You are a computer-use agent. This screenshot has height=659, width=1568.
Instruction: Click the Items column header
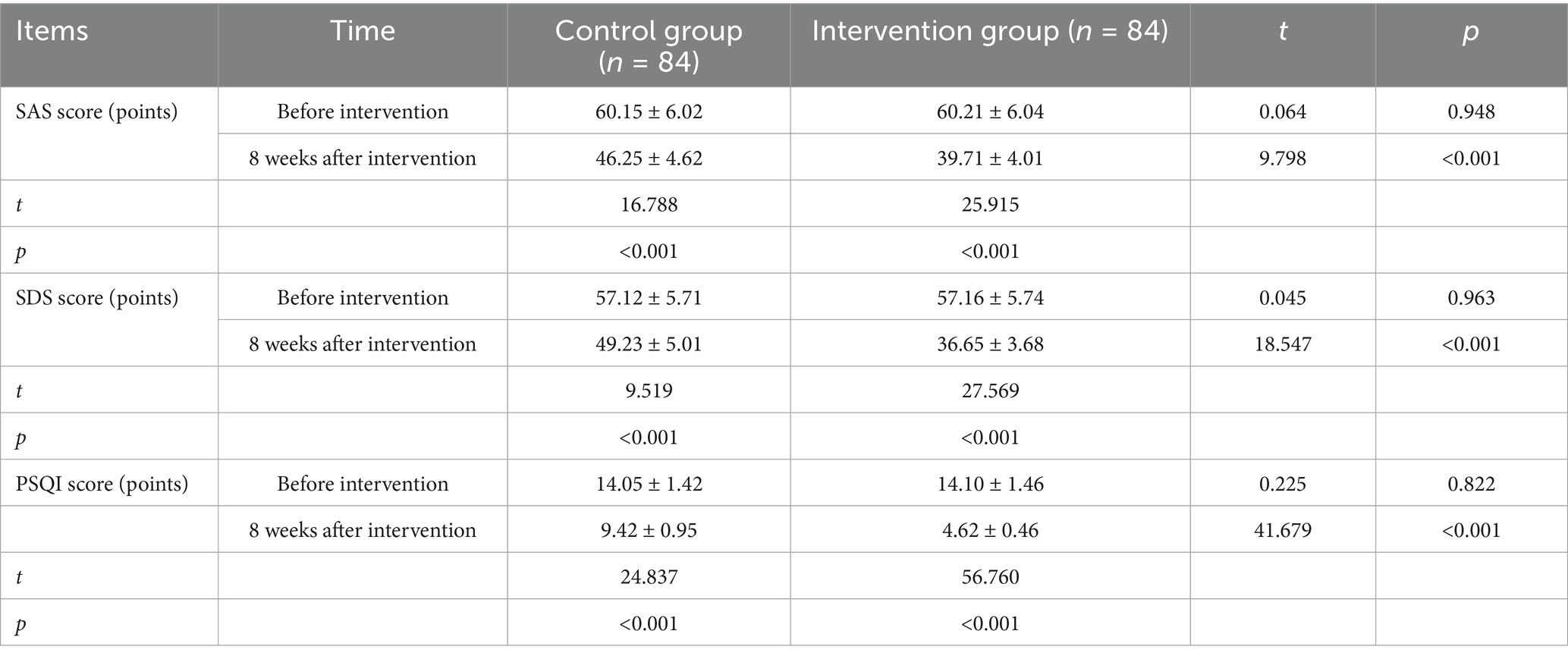52,31
